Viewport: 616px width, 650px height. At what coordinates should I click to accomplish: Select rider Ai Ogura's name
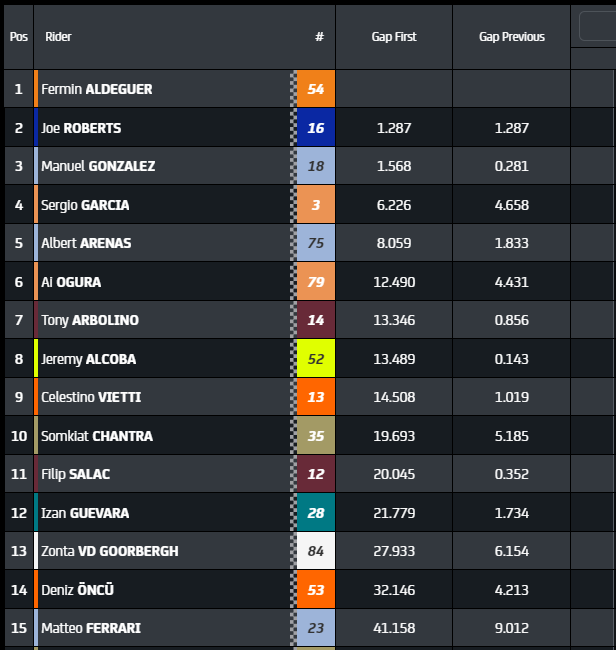tap(71, 282)
